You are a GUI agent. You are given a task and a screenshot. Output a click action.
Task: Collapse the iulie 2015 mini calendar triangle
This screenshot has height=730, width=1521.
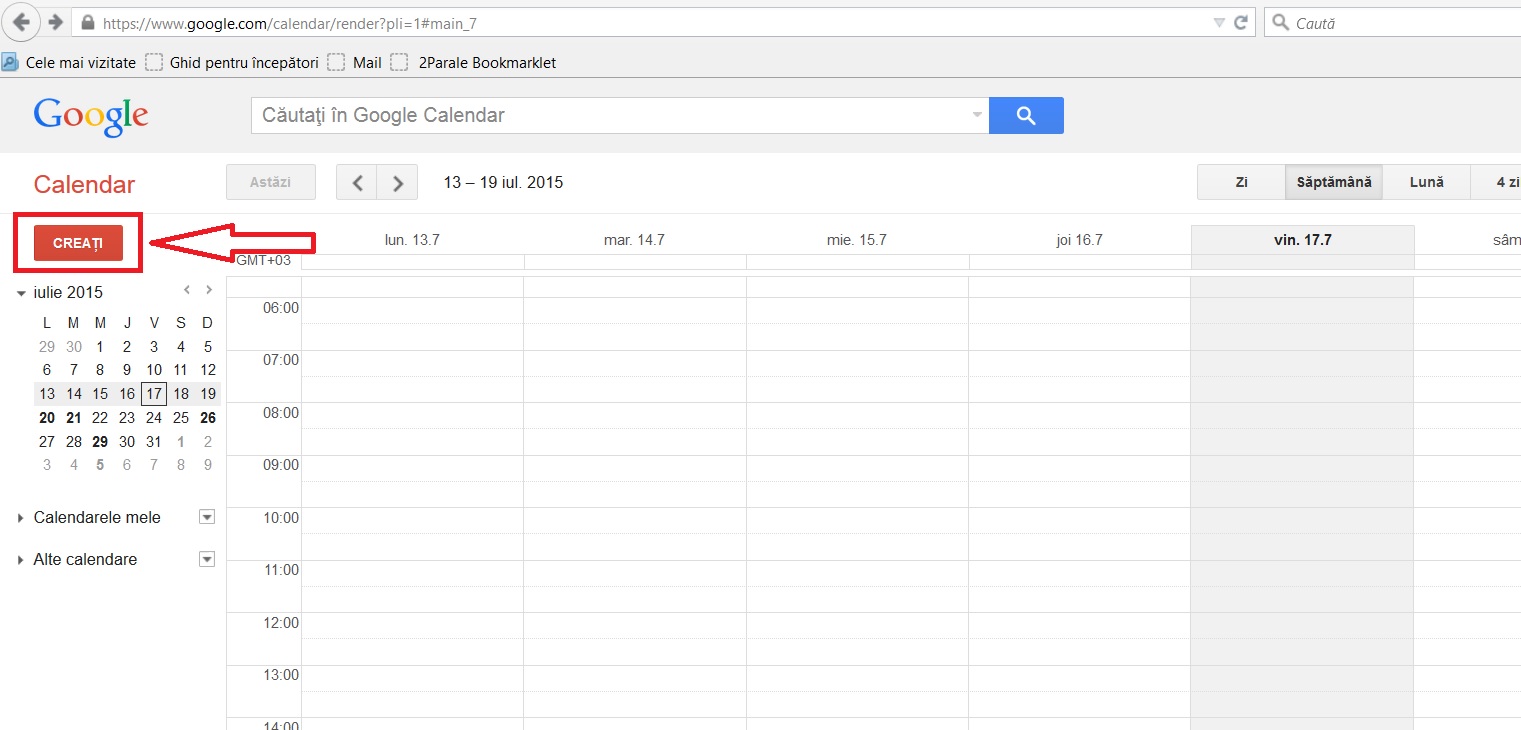[x=21, y=293]
